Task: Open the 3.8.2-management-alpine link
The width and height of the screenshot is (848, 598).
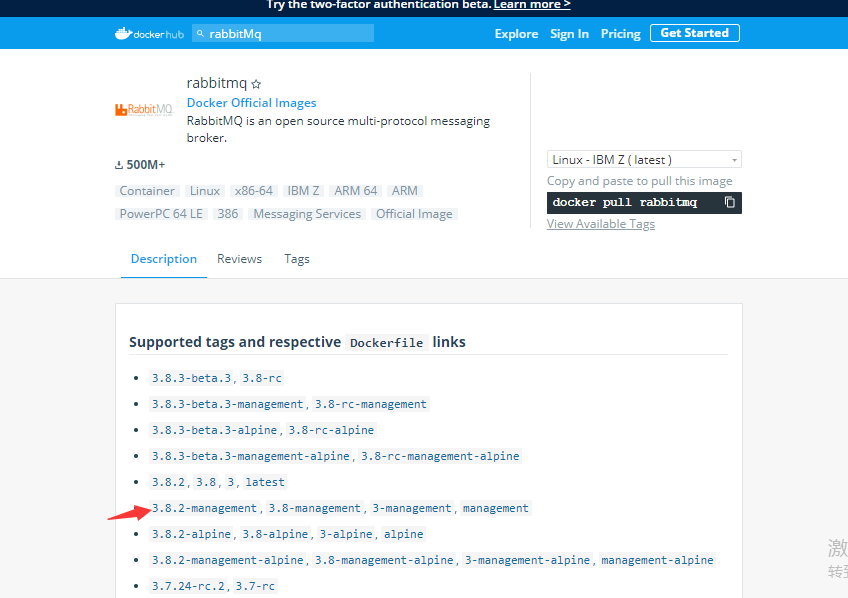Action: coord(228,560)
